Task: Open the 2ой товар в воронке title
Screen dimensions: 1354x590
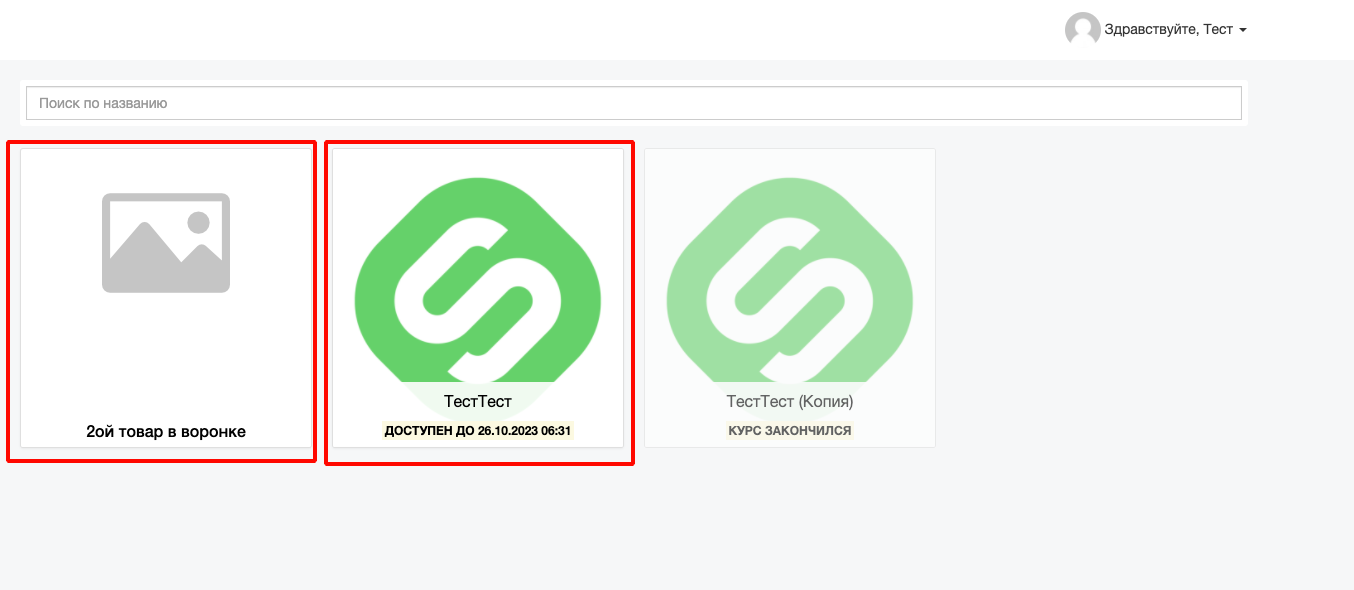Action: tap(166, 432)
